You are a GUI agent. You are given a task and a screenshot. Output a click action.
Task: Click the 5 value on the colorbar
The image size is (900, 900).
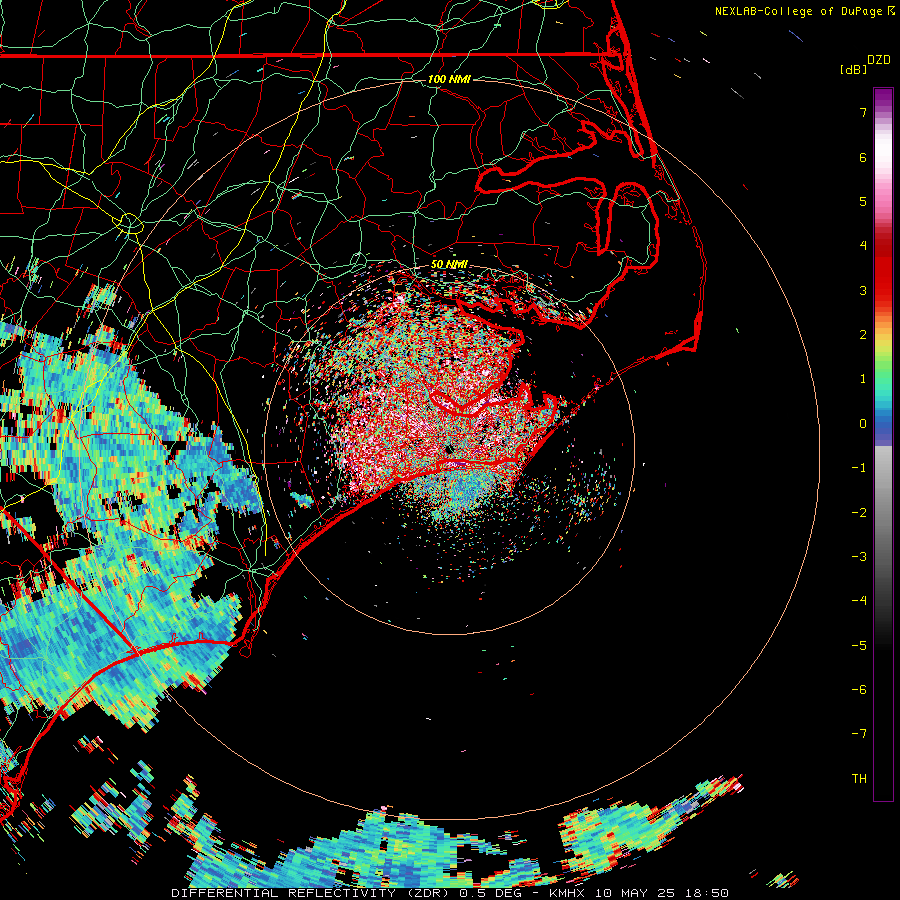tap(863, 201)
